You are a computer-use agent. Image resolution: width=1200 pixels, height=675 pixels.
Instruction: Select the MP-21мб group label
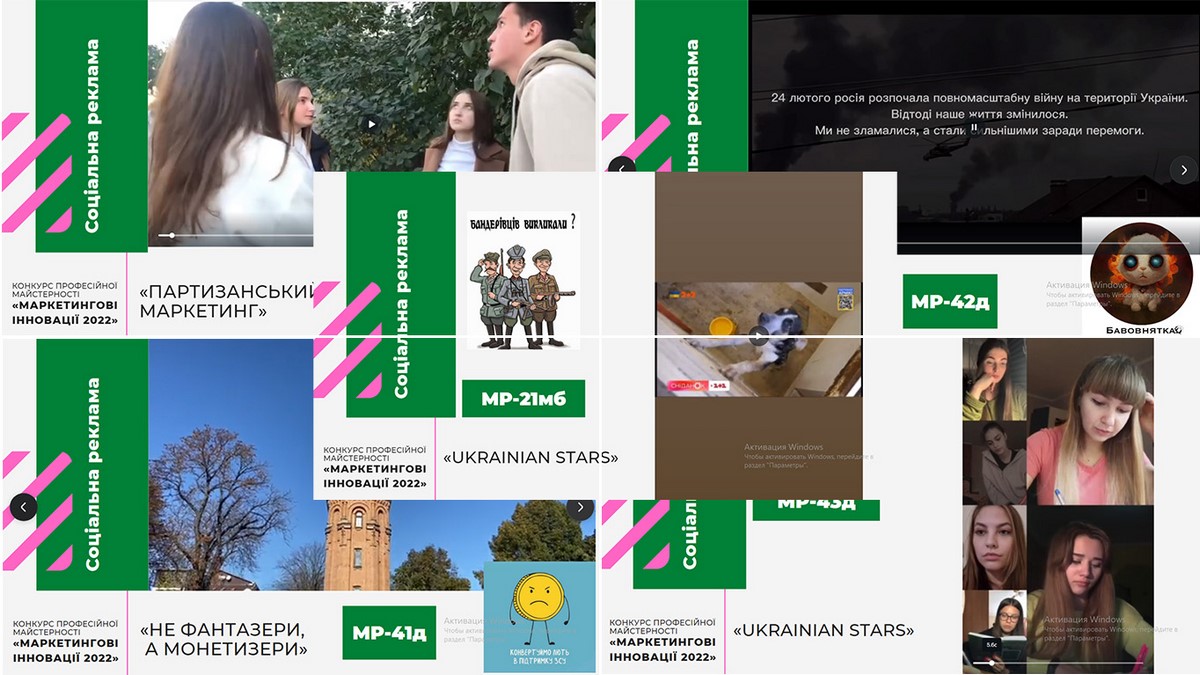[x=523, y=398]
